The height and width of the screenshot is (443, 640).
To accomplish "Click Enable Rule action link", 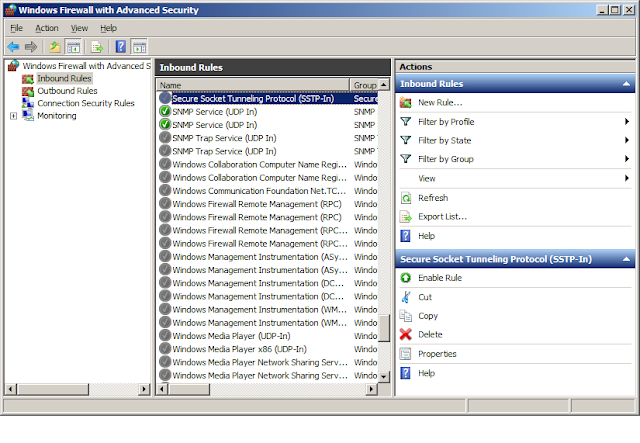I will (x=440, y=278).
